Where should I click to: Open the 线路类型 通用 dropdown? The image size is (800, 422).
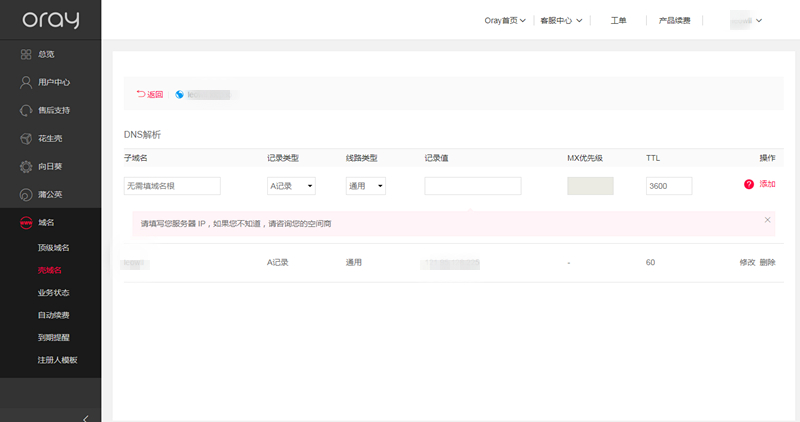tap(366, 186)
